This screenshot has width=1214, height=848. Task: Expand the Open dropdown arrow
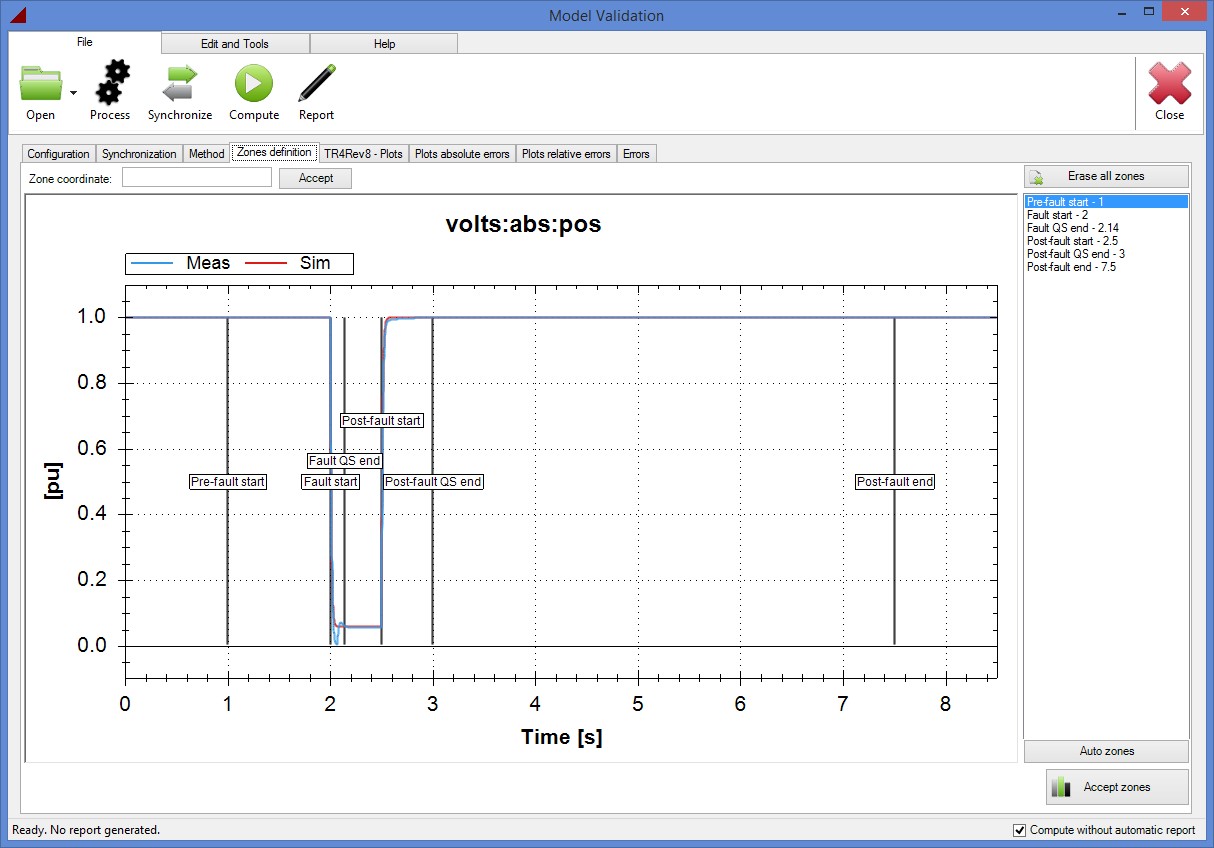(x=73, y=93)
